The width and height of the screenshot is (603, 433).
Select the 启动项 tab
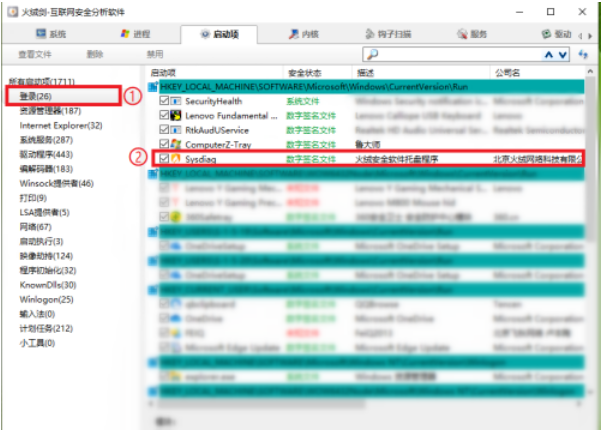pos(220,34)
